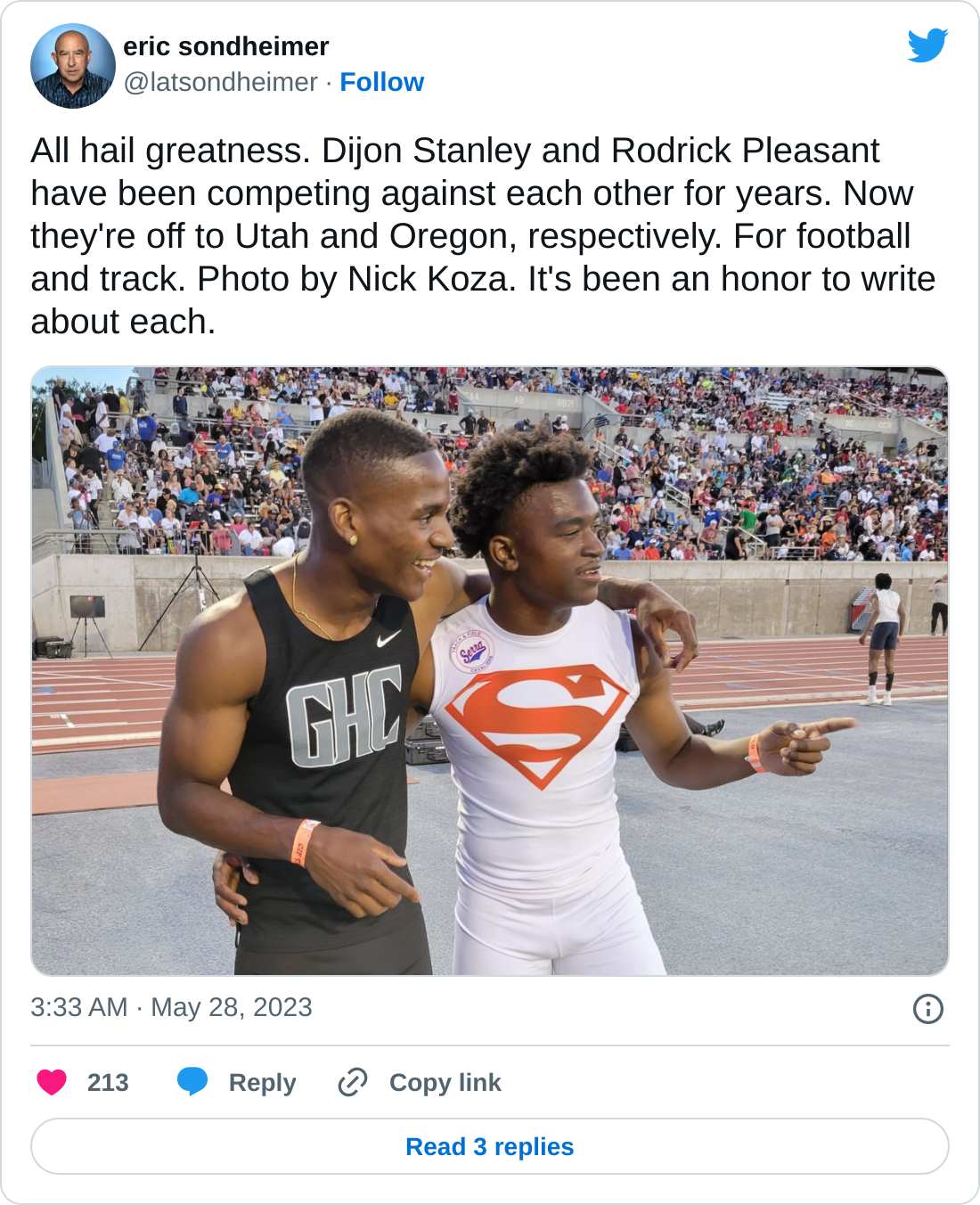Image resolution: width=980 pixels, height=1205 pixels.
Task: Click the May 28, 2023 date
Action: point(232,1007)
